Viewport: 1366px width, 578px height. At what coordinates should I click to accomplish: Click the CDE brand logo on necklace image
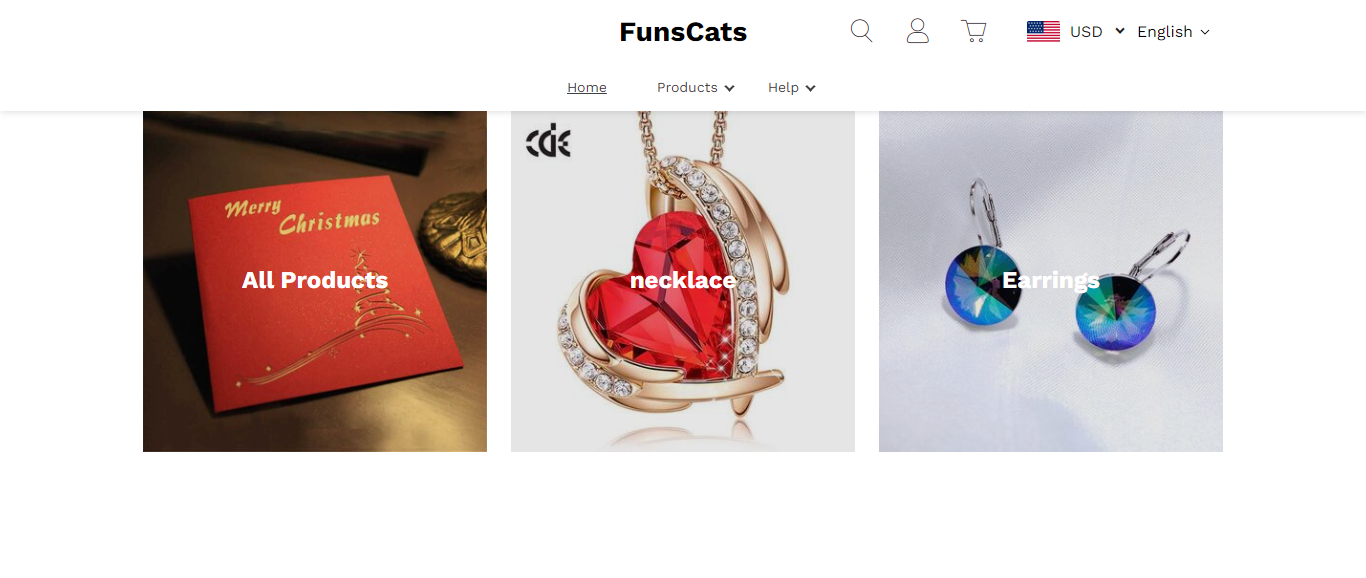tap(548, 141)
